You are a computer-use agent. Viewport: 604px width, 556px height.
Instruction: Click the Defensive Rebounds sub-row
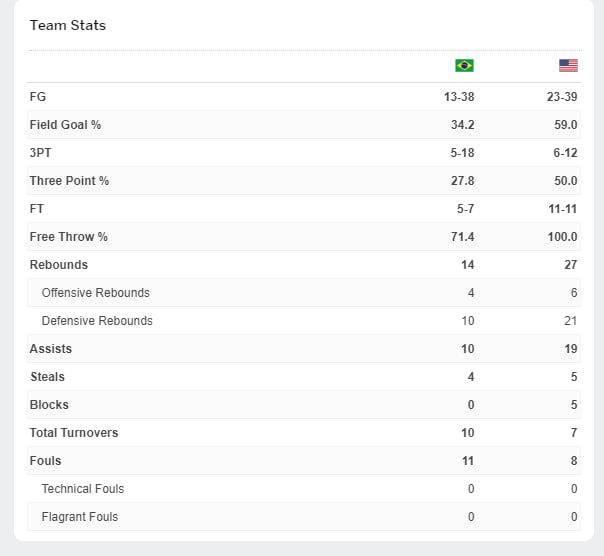(x=97, y=321)
